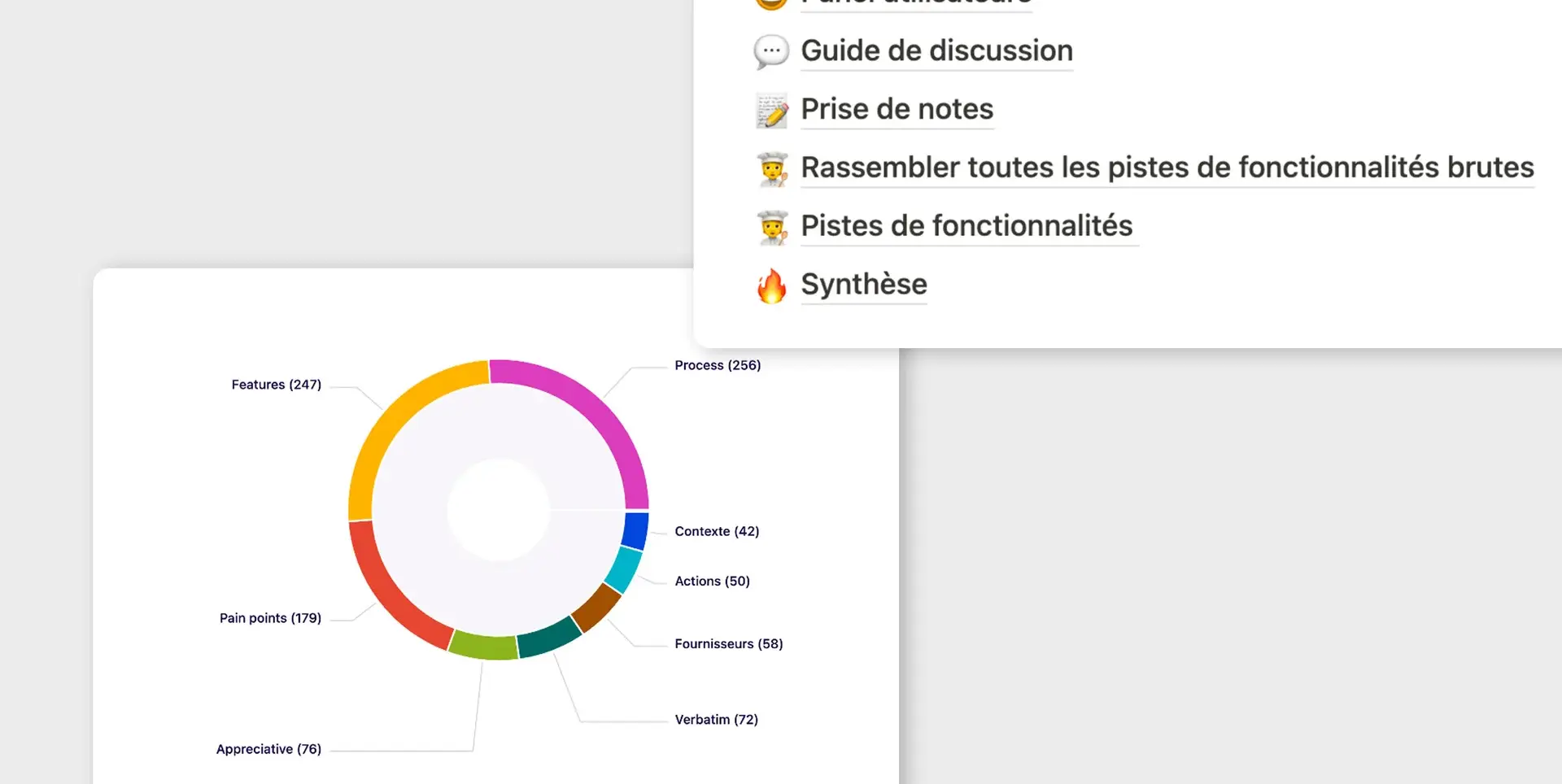This screenshot has width=1562, height=784.
Task: Click the fire icon beside Synthèse
Action: point(771,285)
